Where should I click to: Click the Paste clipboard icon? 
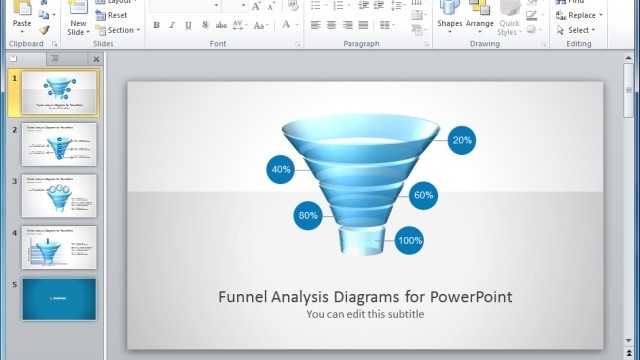pyautogui.click(x=22, y=7)
